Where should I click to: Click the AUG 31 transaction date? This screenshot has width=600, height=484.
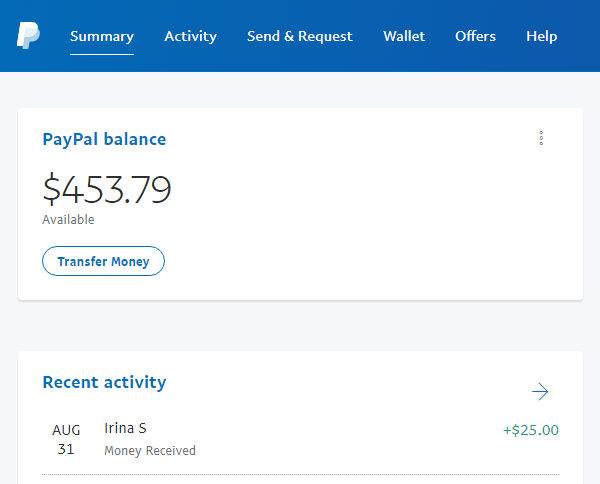point(68,439)
